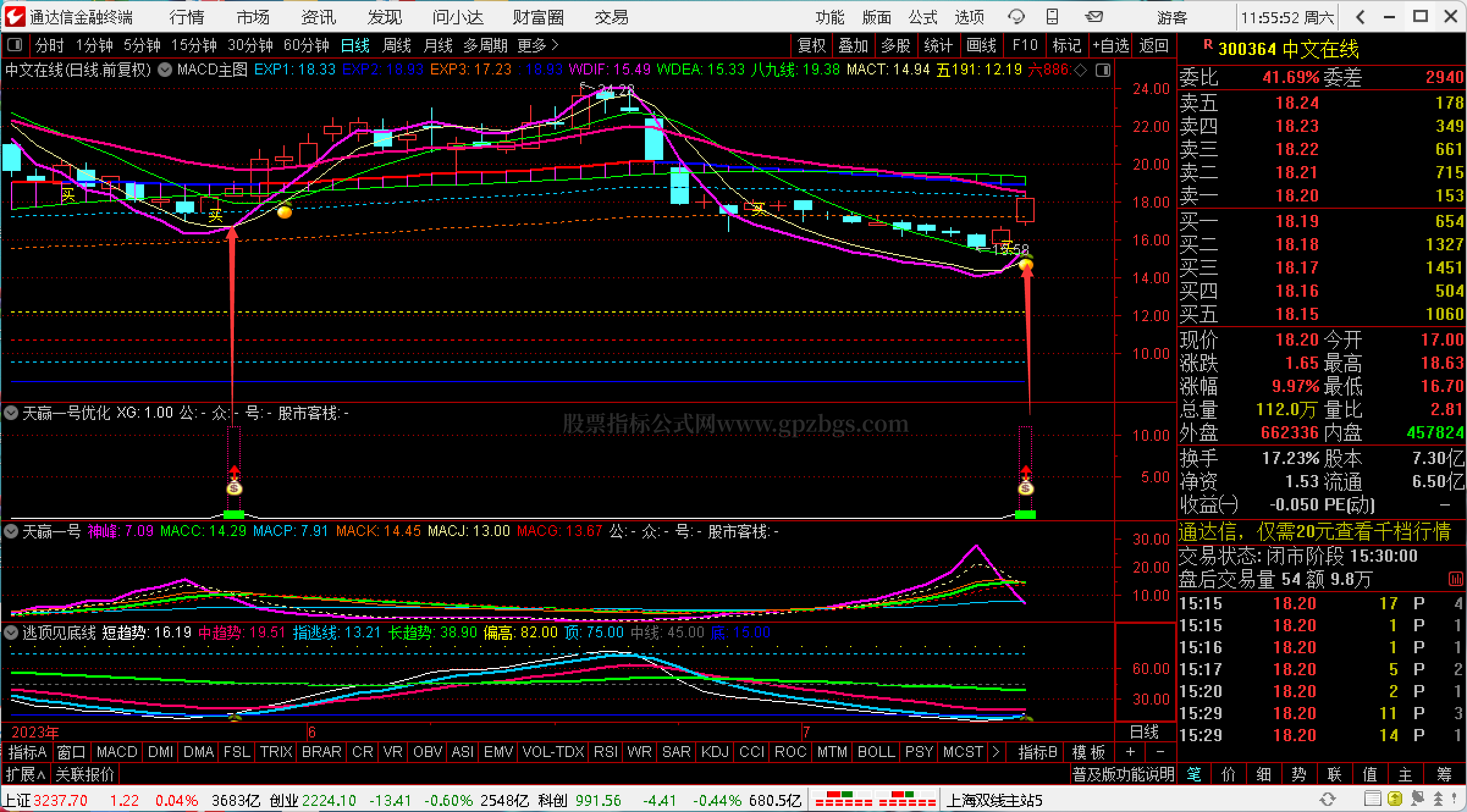Click the plus button beside 模板
The height and width of the screenshot is (812, 1467).
pos(1130,752)
